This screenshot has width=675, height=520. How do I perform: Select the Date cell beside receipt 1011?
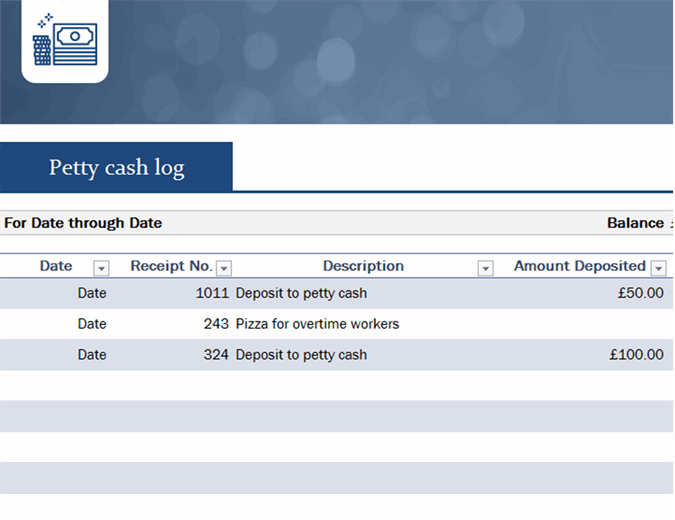[x=92, y=294]
